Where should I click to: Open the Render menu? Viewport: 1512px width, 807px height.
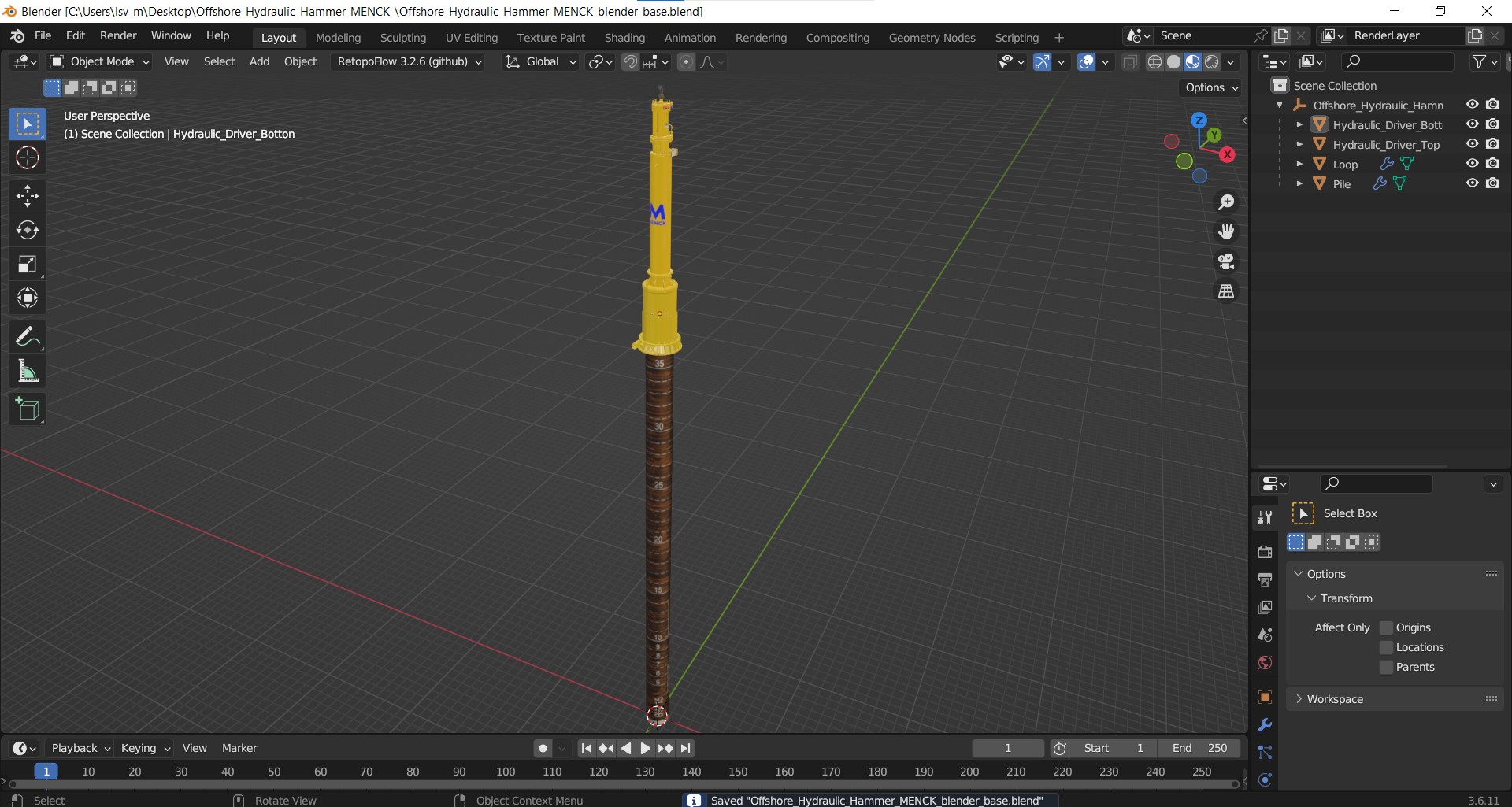pos(118,35)
